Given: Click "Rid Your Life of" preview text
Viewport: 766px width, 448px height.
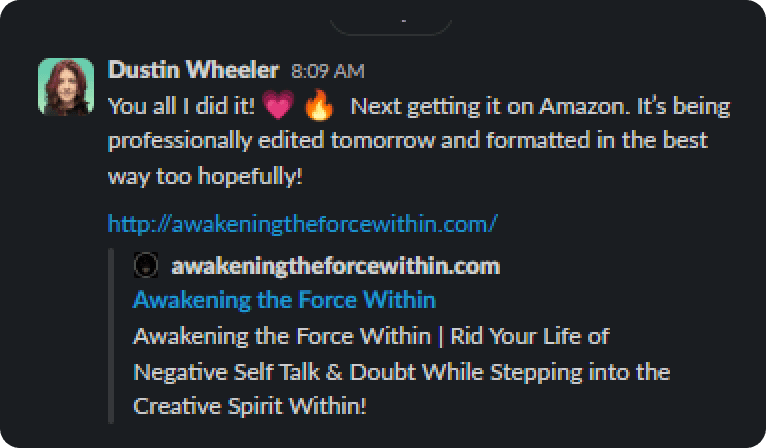Looking at the screenshot, I should tap(530, 337).
